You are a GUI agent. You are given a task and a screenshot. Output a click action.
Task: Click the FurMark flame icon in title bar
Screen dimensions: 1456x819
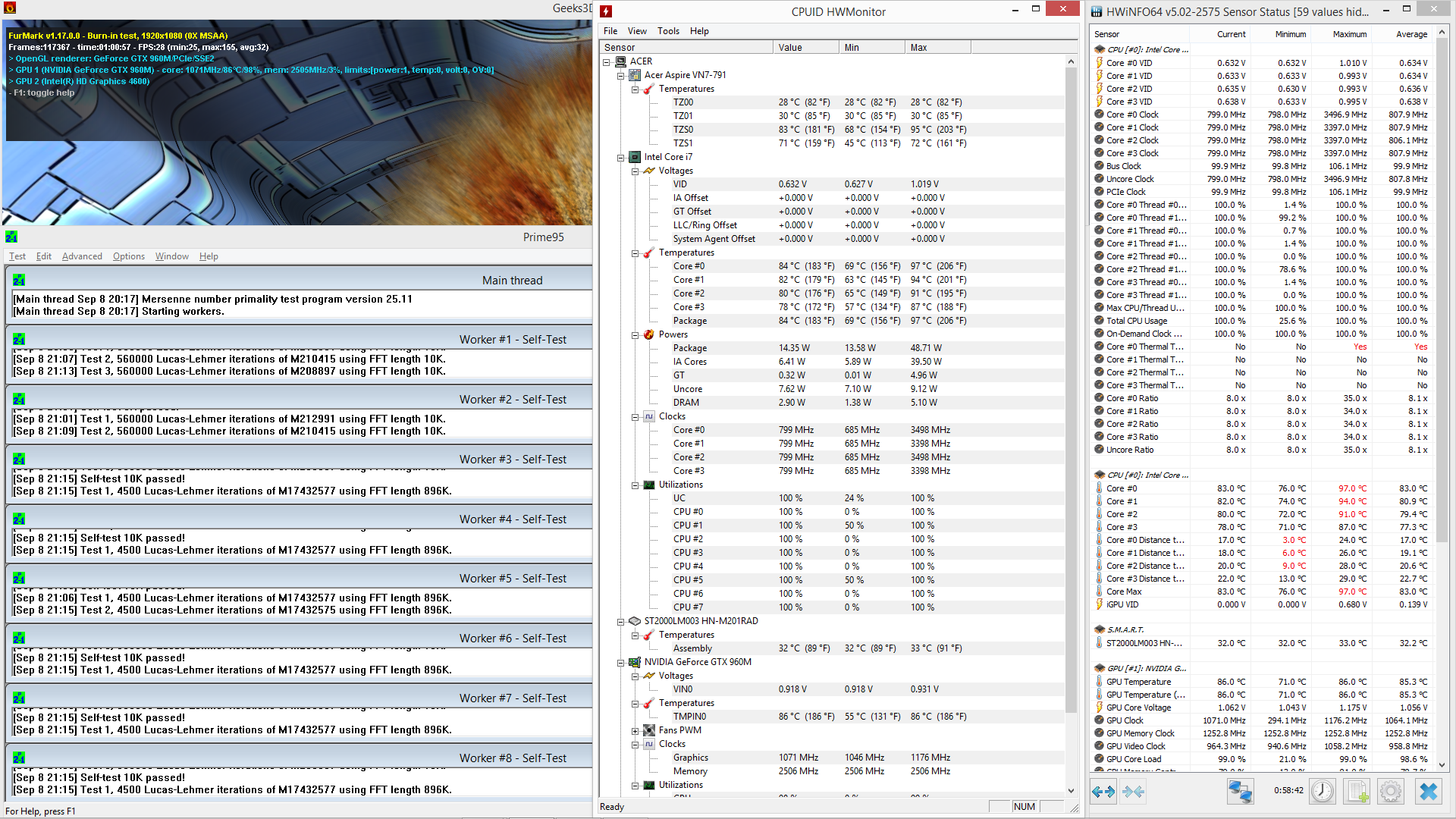[10, 9]
